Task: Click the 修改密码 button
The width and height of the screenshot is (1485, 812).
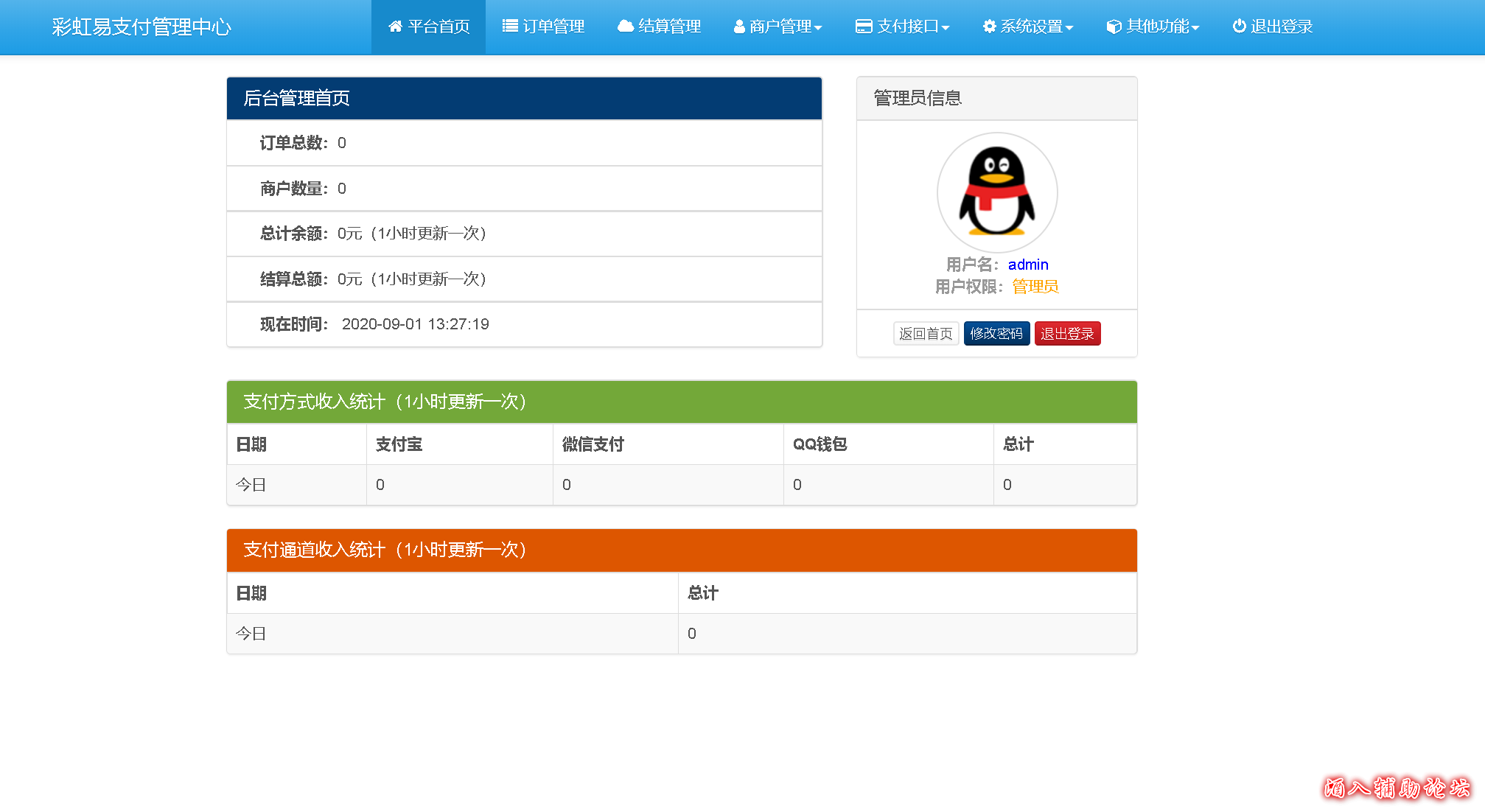Action: [x=996, y=333]
